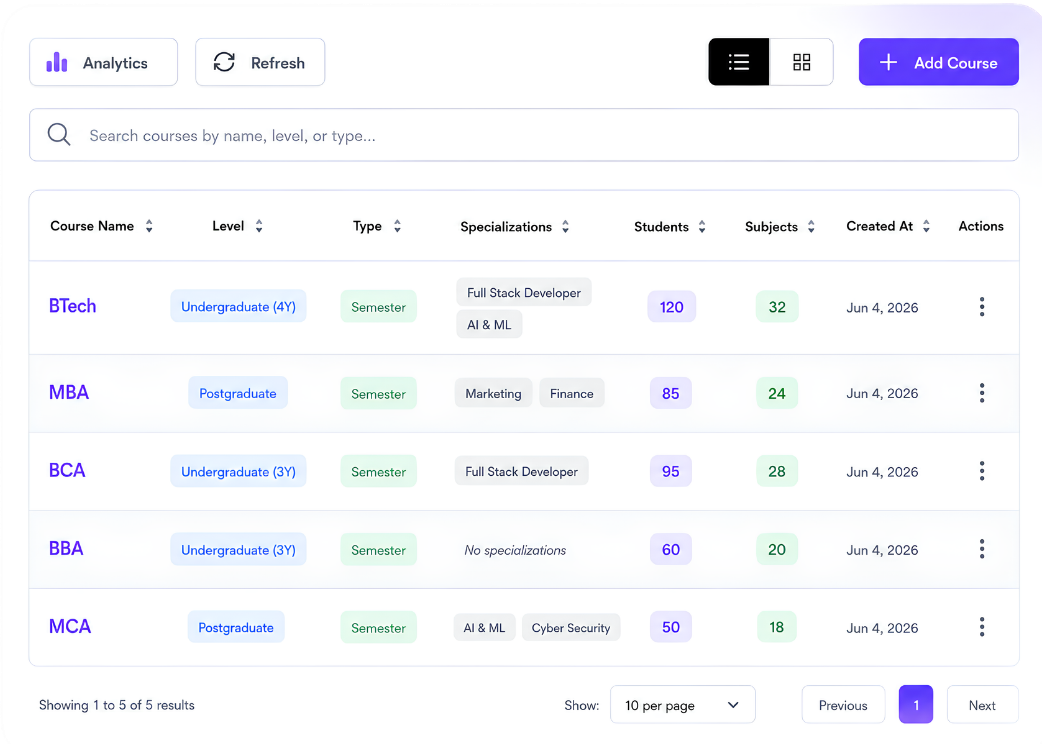Sort by Students column
Screen dimensions: 1042x744
click(670, 227)
